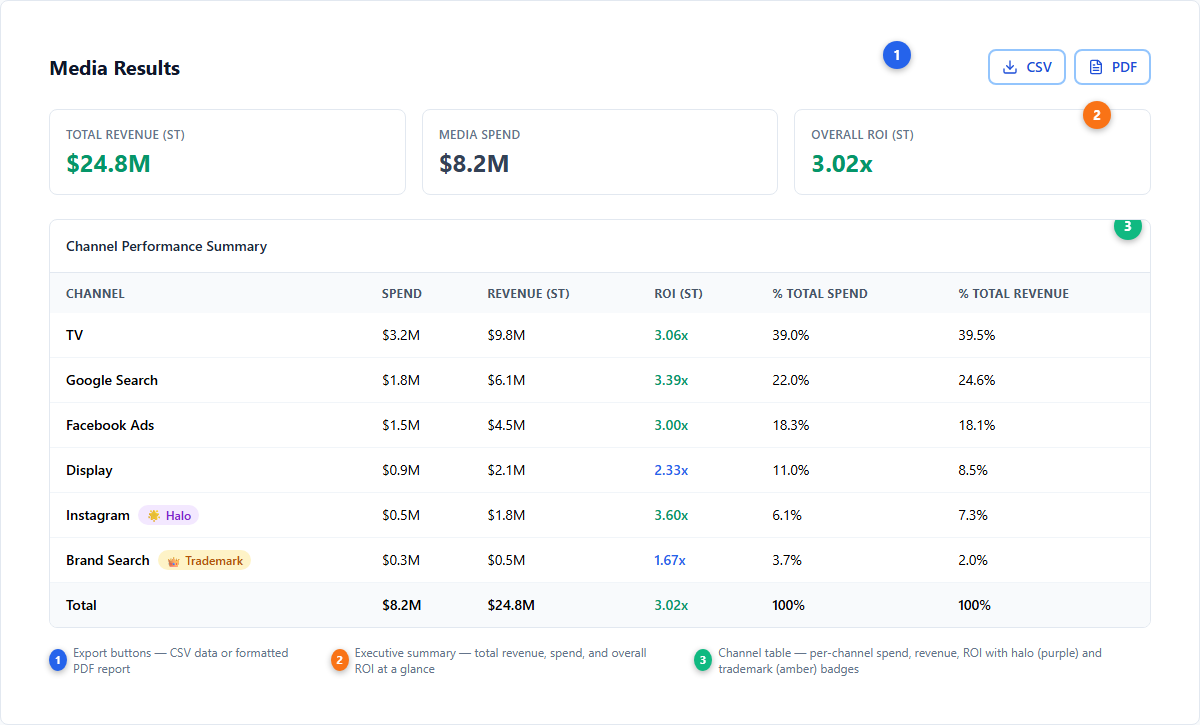Select the 3.02x overall ROI card value
1200x725 pixels.
[x=841, y=163]
